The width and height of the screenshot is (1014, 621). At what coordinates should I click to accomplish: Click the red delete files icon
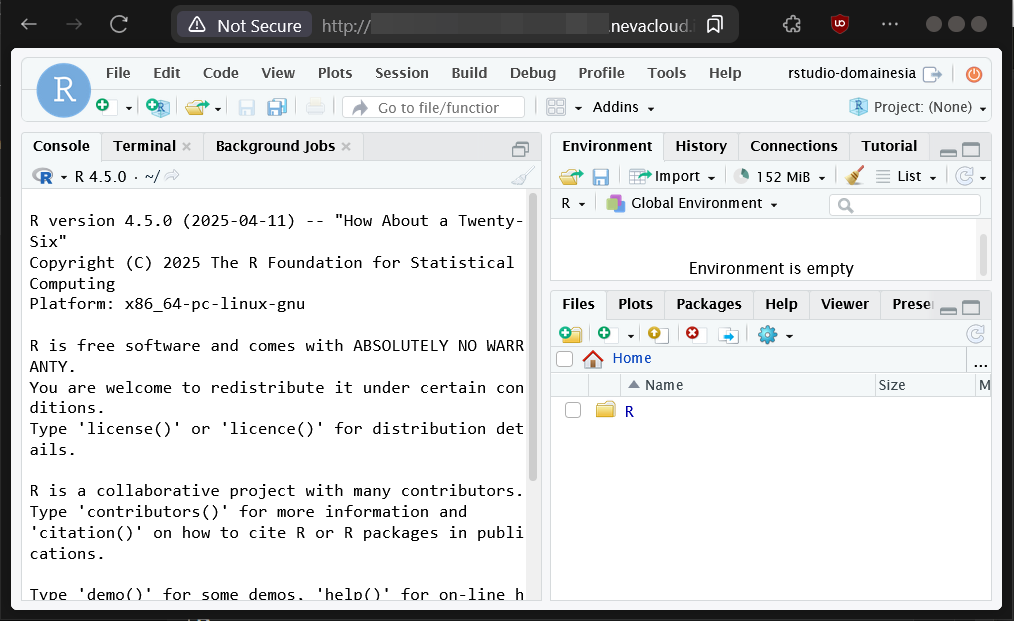pos(693,333)
